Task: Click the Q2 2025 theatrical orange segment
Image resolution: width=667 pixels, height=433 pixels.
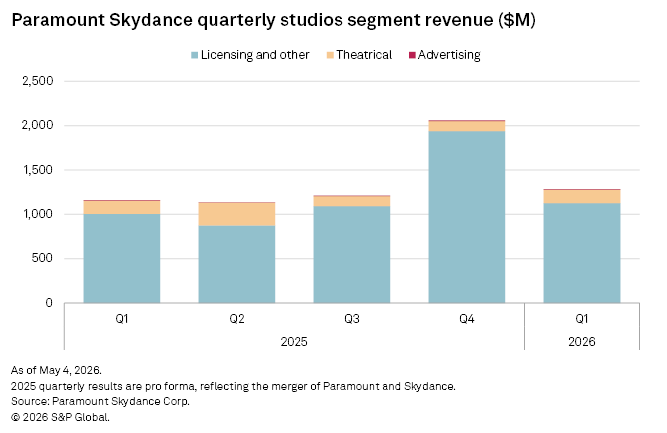Action: tap(237, 214)
